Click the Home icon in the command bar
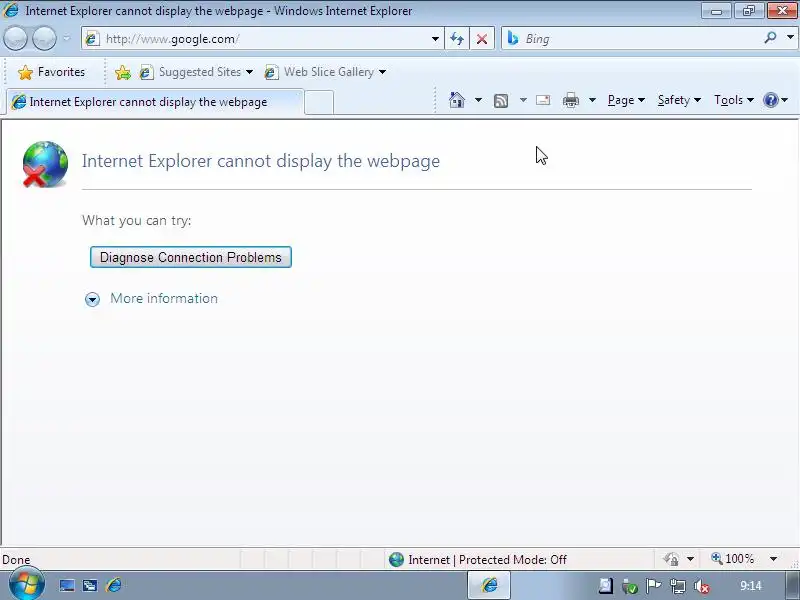Image resolution: width=800 pixels, height=600 pixels. (x=457, y=100)
